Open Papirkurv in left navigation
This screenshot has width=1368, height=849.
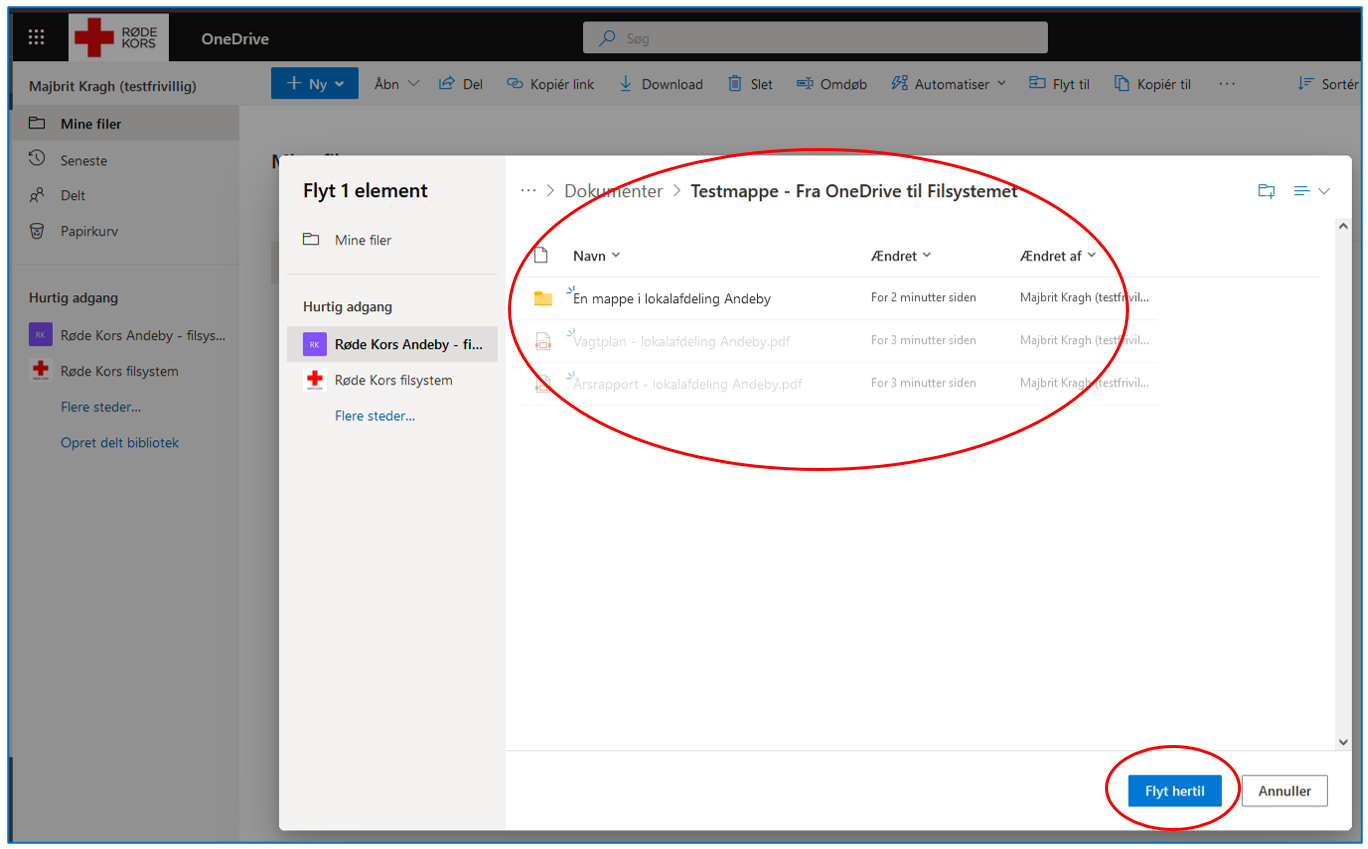tap(125, 231)
